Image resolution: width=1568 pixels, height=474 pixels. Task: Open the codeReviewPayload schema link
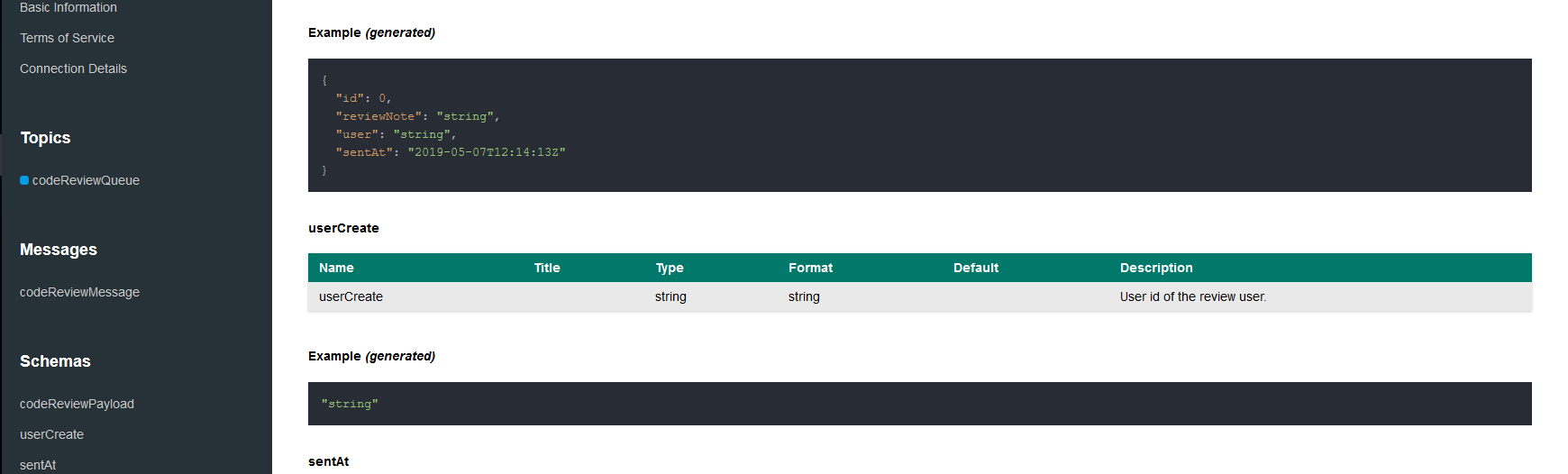click(x=77, y=404)
